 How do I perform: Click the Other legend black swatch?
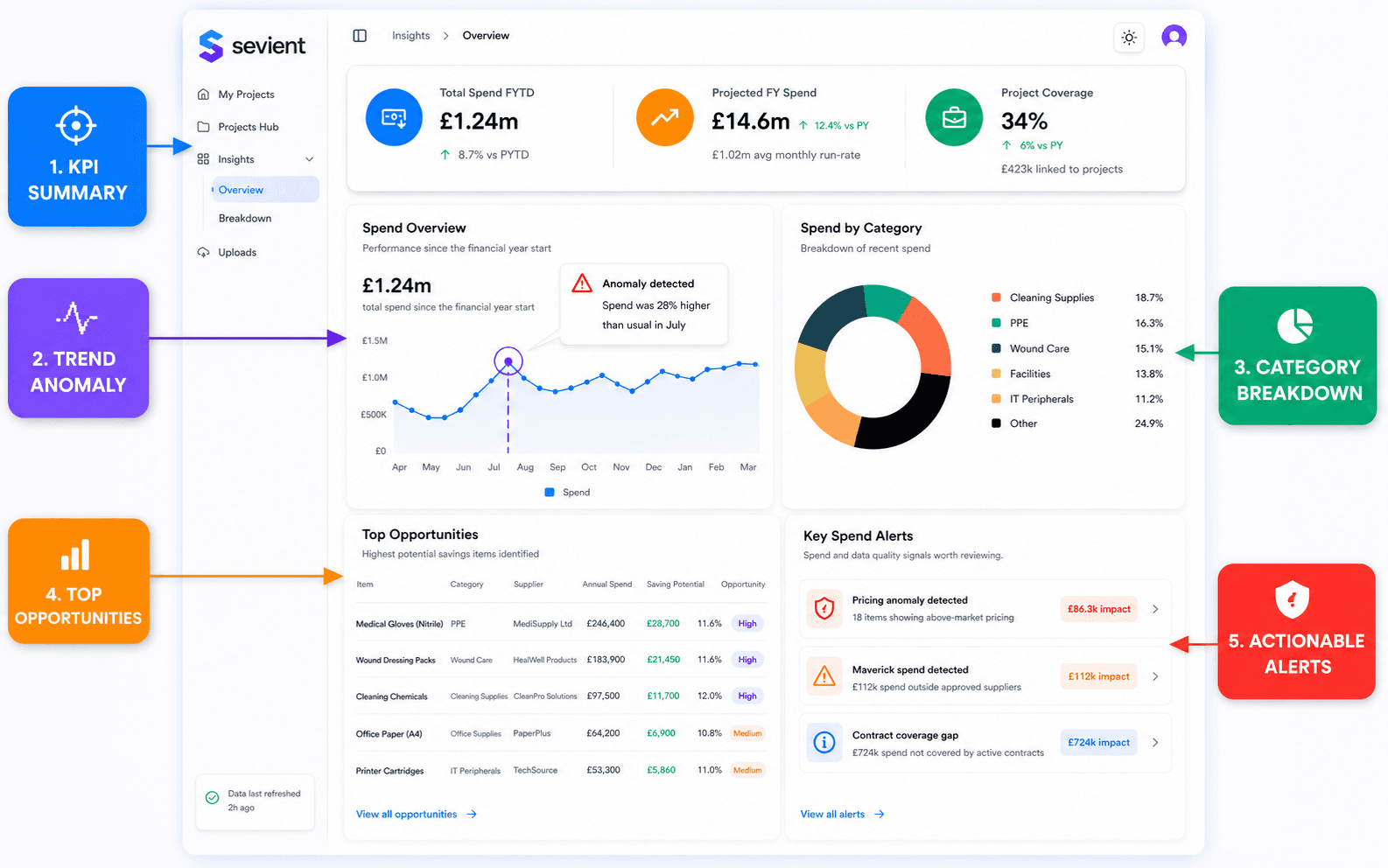(x=996, y=423)
